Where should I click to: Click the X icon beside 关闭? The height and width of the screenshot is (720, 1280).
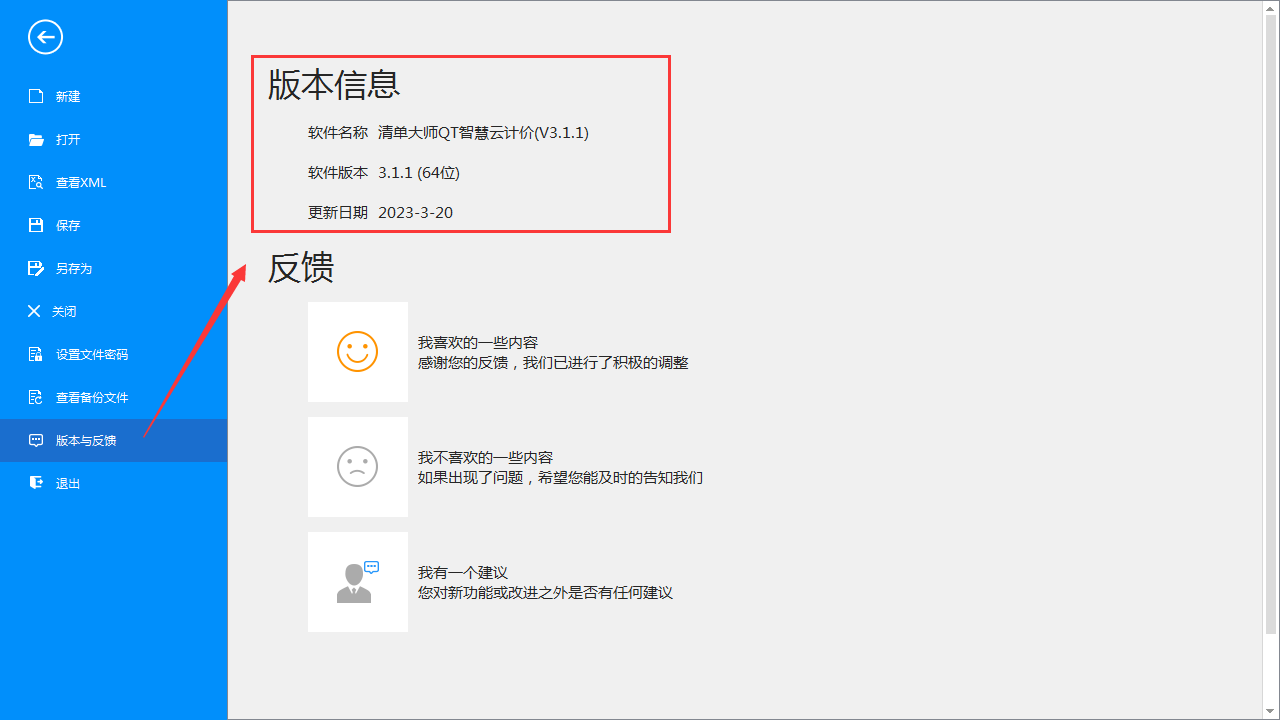[x=35, y=311]
